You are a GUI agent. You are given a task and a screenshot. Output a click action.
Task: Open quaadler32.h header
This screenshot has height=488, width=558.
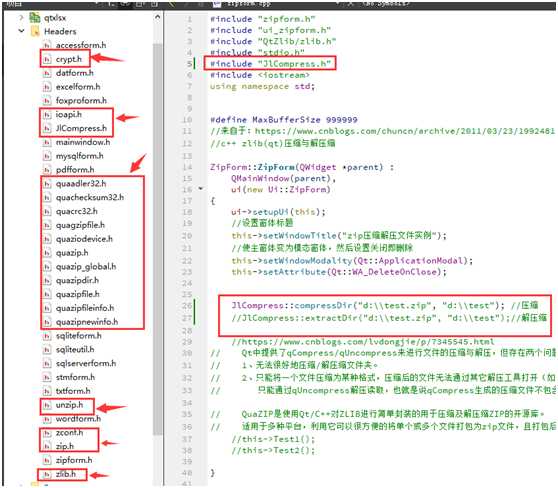coord(81,184)
